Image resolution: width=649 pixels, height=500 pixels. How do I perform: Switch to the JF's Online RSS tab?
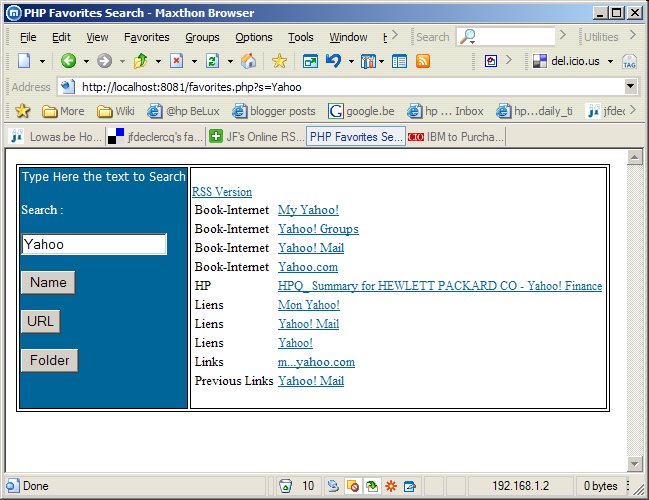257,136
